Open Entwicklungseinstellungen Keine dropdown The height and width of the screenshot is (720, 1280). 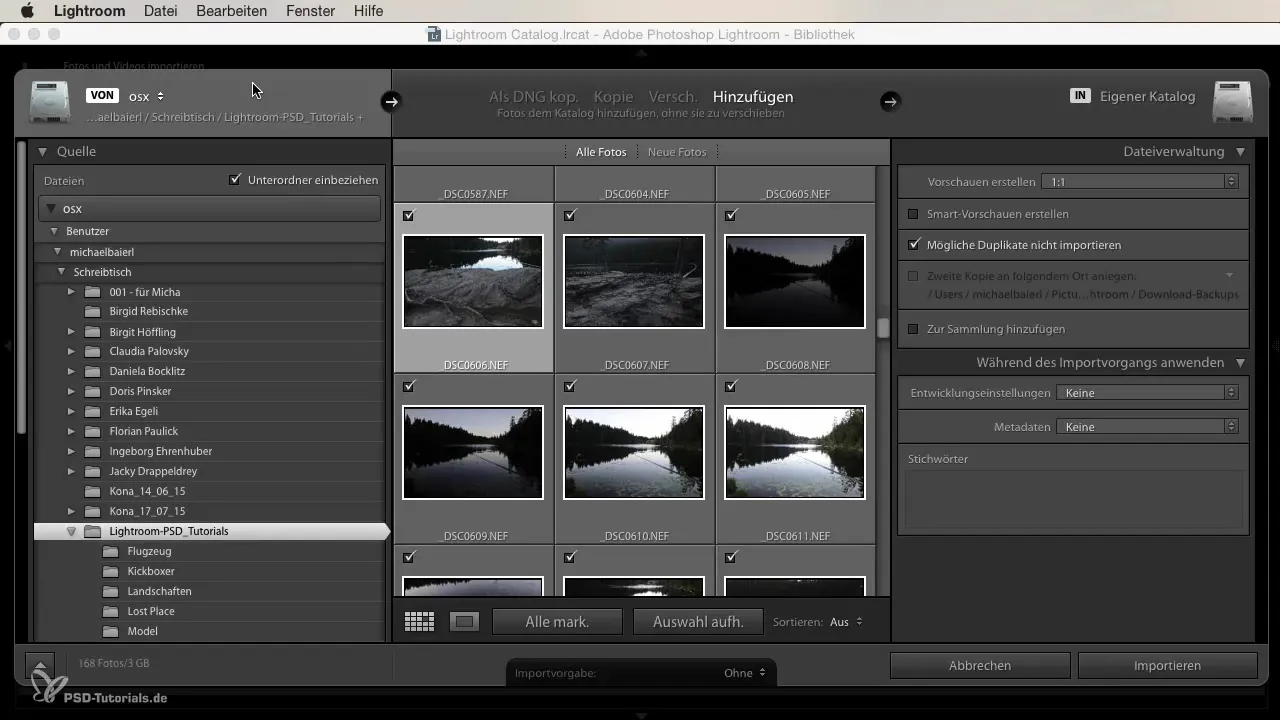1148,393
